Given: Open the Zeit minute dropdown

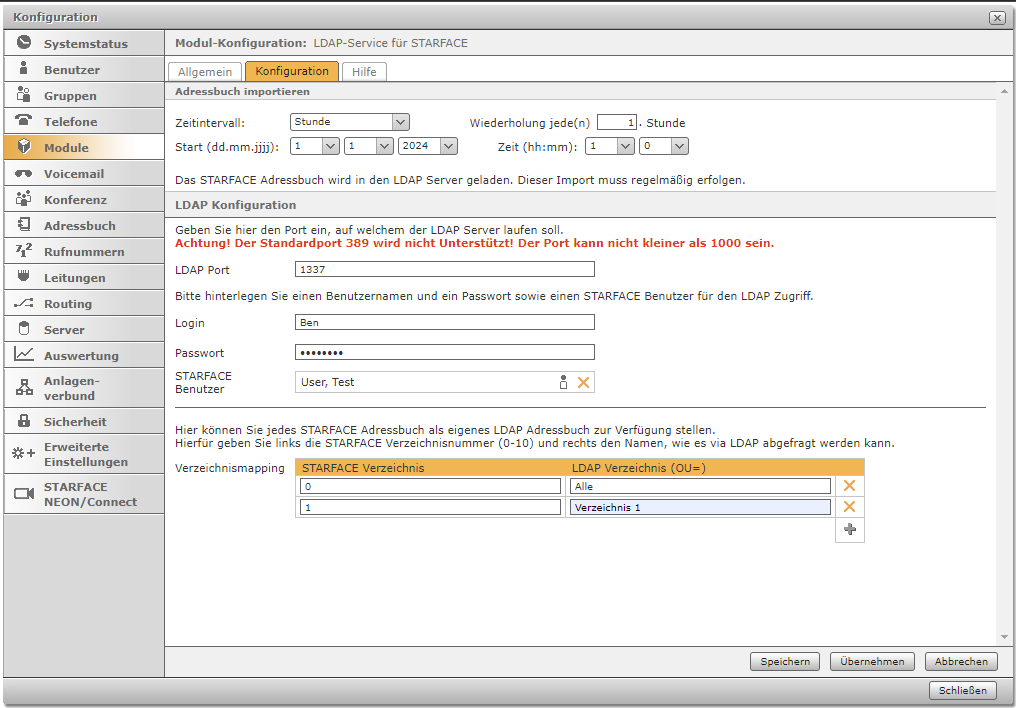Looking at the screenshot, I should click(664, 146).
